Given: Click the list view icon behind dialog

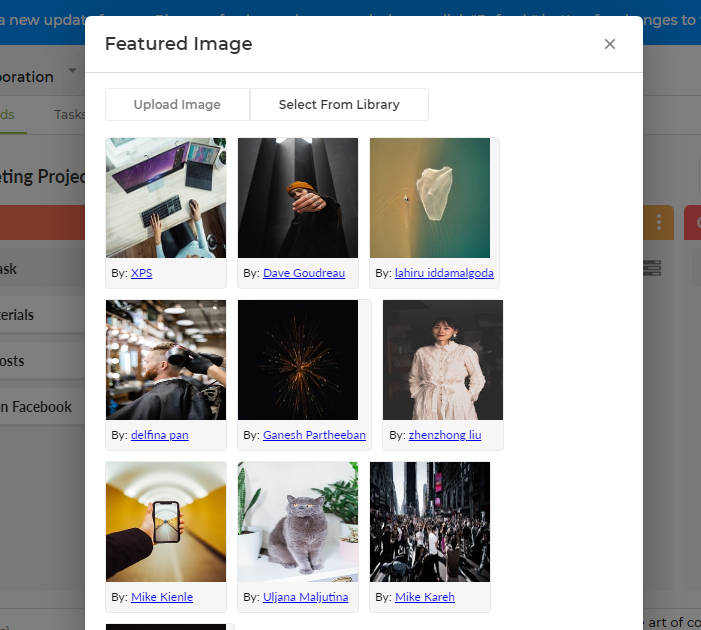Looking at the screenshot, I should (x=652, y=268).
